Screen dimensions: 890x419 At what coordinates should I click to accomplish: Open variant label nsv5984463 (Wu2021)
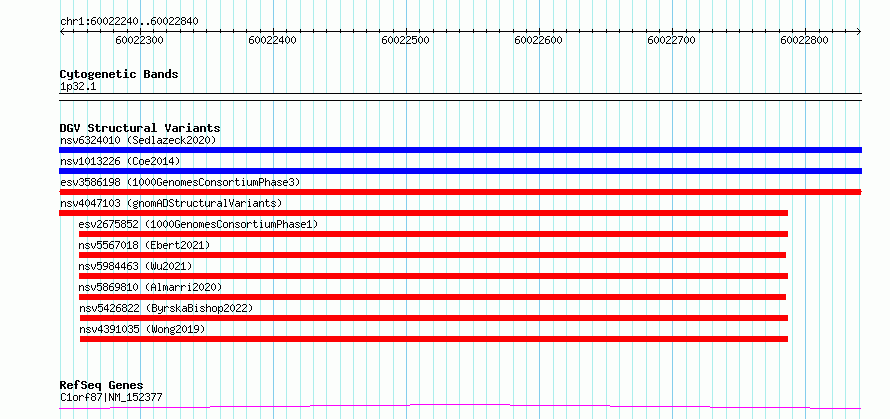point(135,266)
